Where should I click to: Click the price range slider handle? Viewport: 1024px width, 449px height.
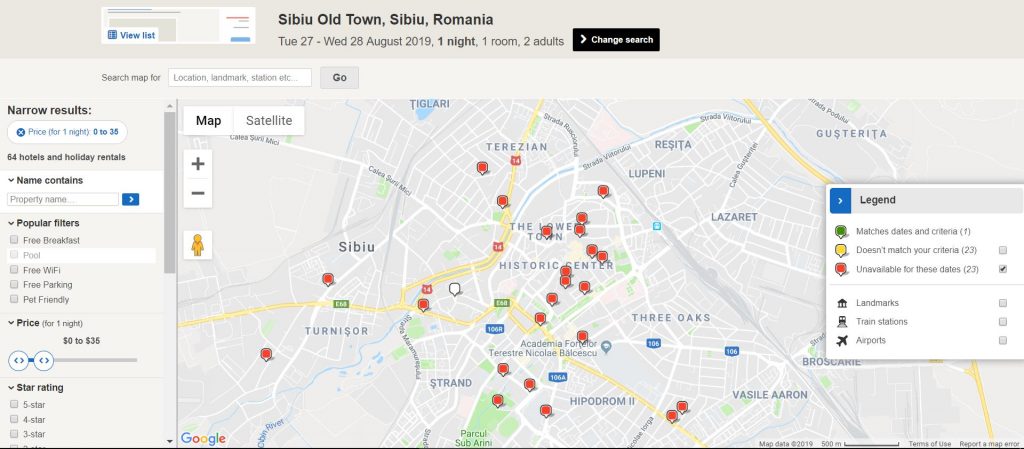click(x=43, y=359)
